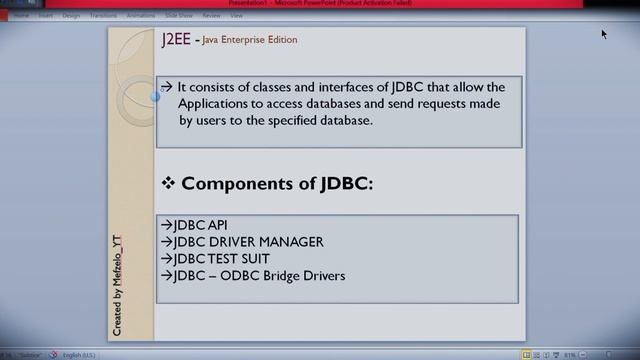Screen dimensions: 640x360
Task: Open the Animations ribbon tab
Action: 141,16
